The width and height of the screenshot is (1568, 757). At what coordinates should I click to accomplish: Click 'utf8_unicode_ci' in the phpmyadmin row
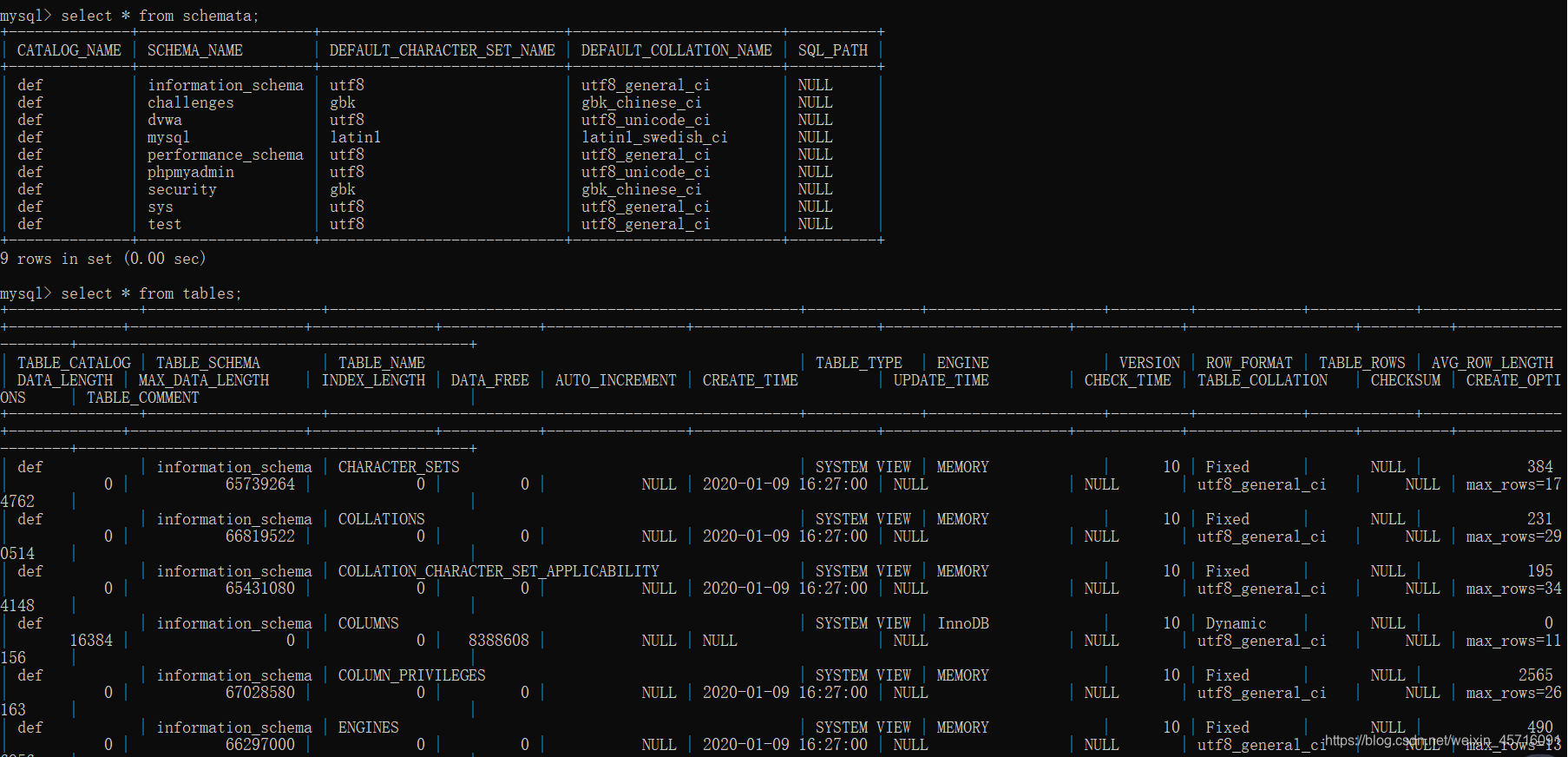(646, 172)
